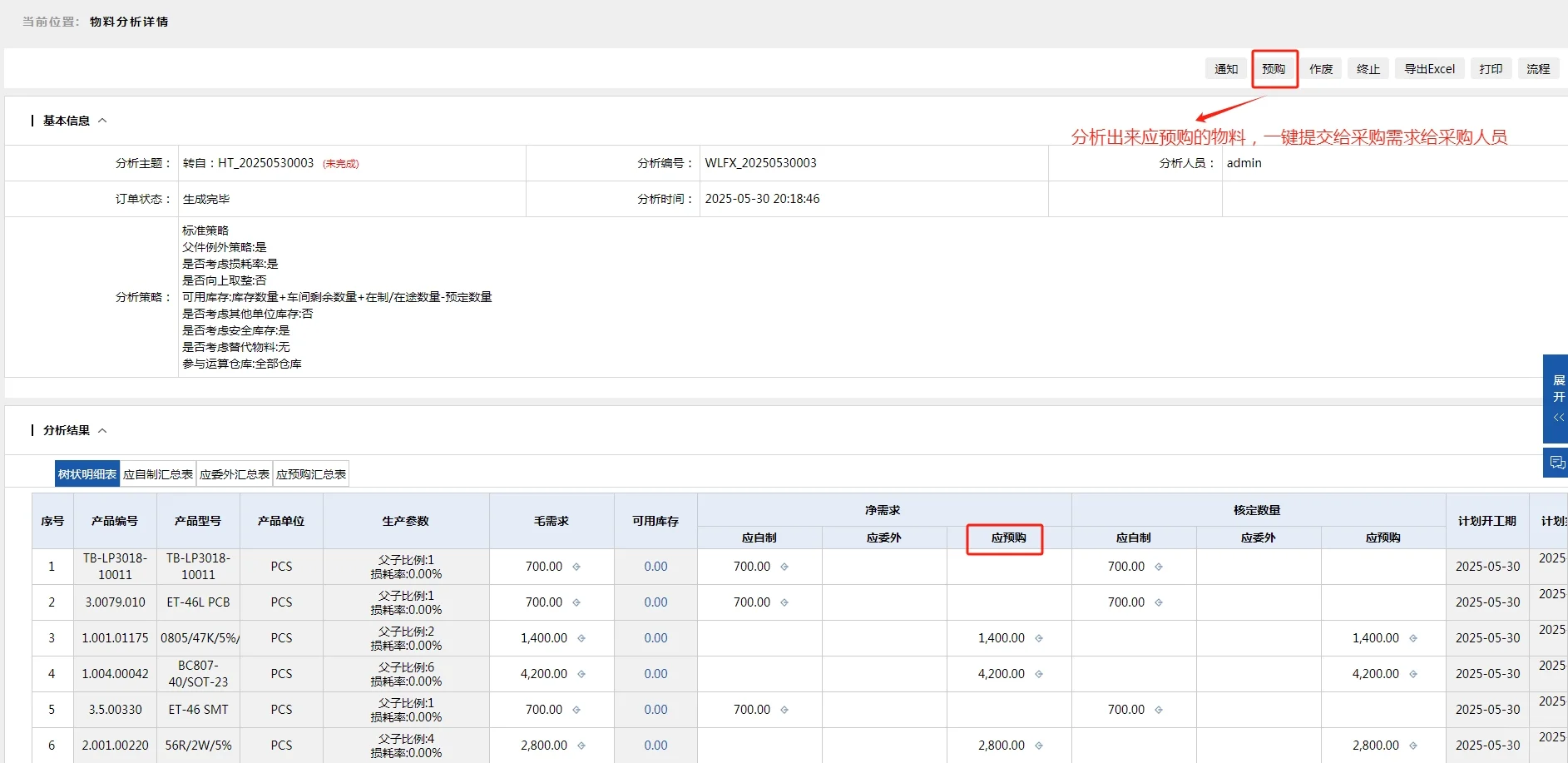The width and height of the screenshot is (1568, 763).
Task: Export the table using 导出Excel
Action: pyautogui.click(x=1430, y=69)
